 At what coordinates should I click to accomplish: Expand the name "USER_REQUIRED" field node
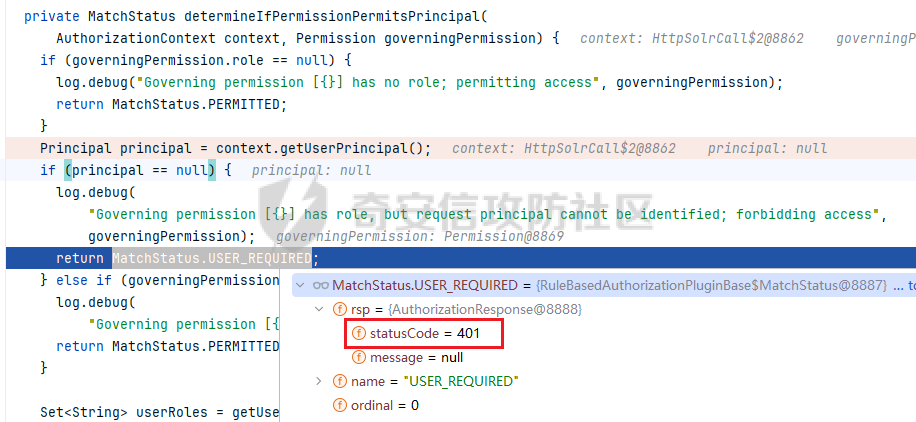(318, 381)
